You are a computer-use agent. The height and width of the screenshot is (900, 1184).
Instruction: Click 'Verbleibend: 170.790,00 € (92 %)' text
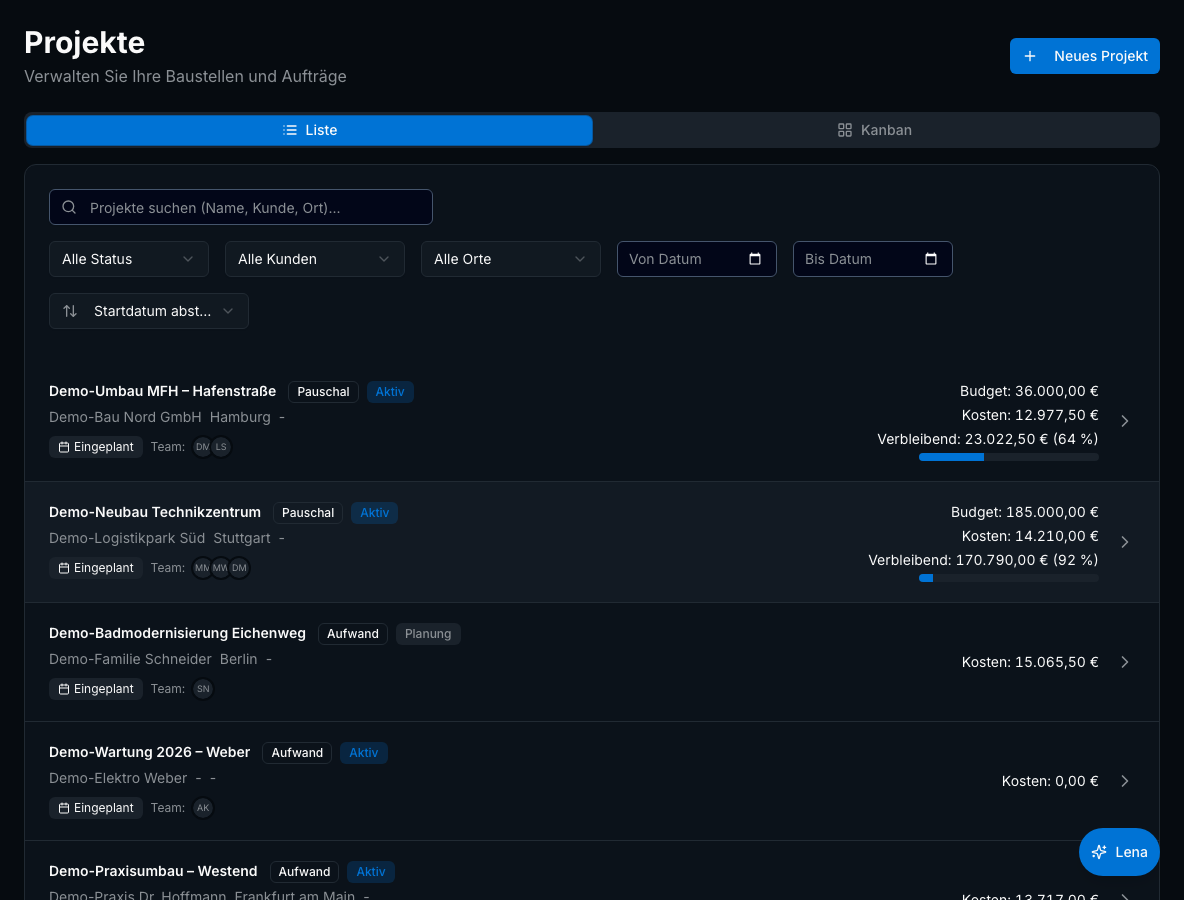(983, 559)
